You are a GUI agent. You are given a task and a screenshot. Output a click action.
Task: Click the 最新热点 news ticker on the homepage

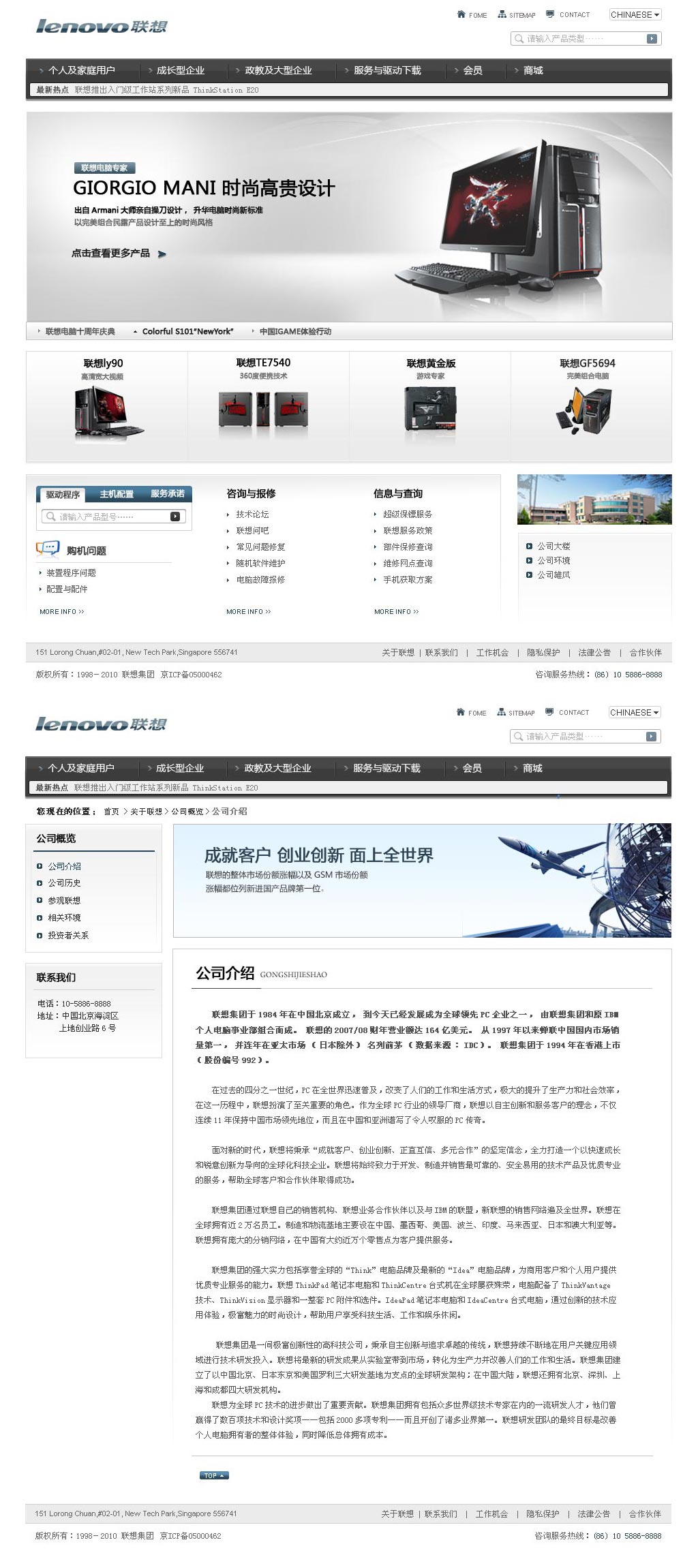tap(349, 90)
